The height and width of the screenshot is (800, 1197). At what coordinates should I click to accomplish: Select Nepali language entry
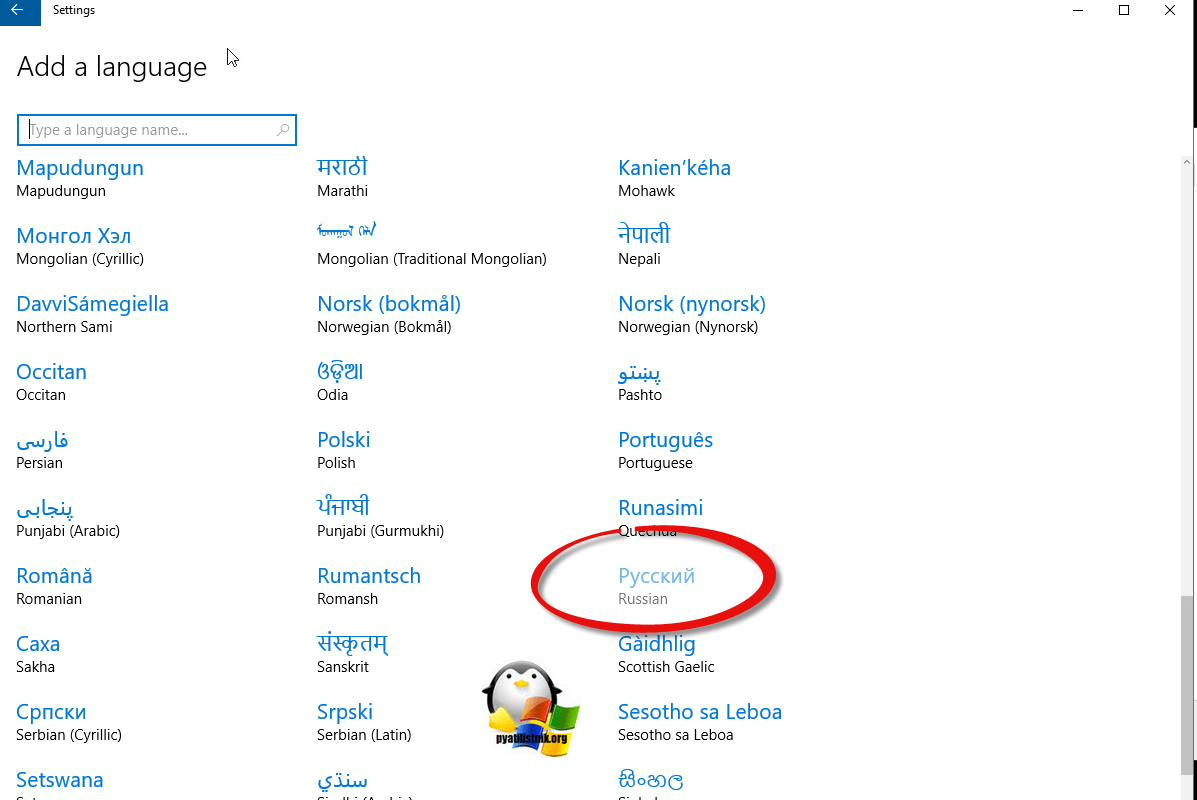(644, 245)
